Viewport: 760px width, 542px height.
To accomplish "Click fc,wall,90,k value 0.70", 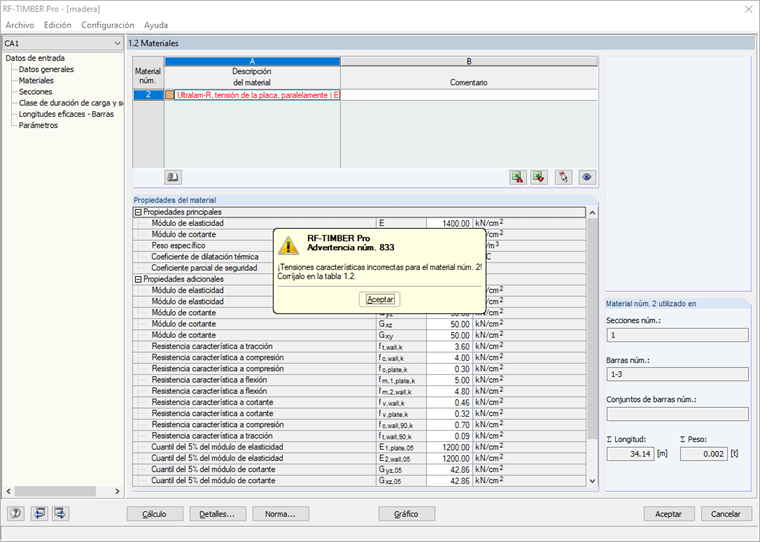I will point(449,425).
